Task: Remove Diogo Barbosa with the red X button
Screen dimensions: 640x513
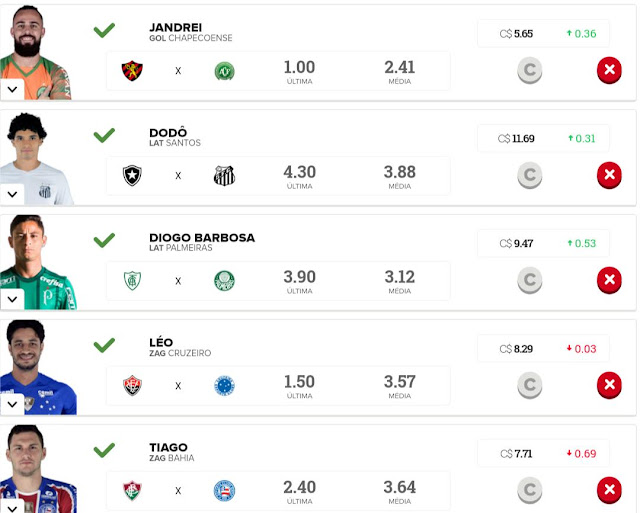Action: click(609, 280)
